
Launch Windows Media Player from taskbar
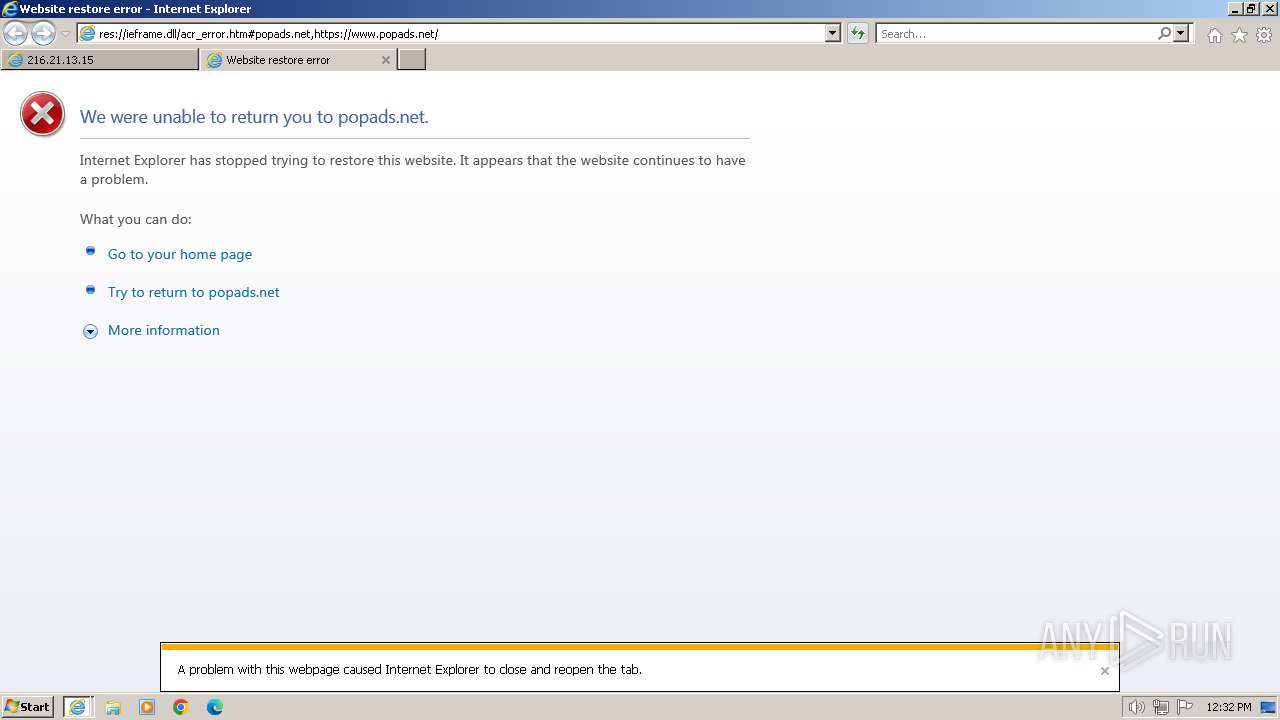pyautogui.click(x=147, y=707)
